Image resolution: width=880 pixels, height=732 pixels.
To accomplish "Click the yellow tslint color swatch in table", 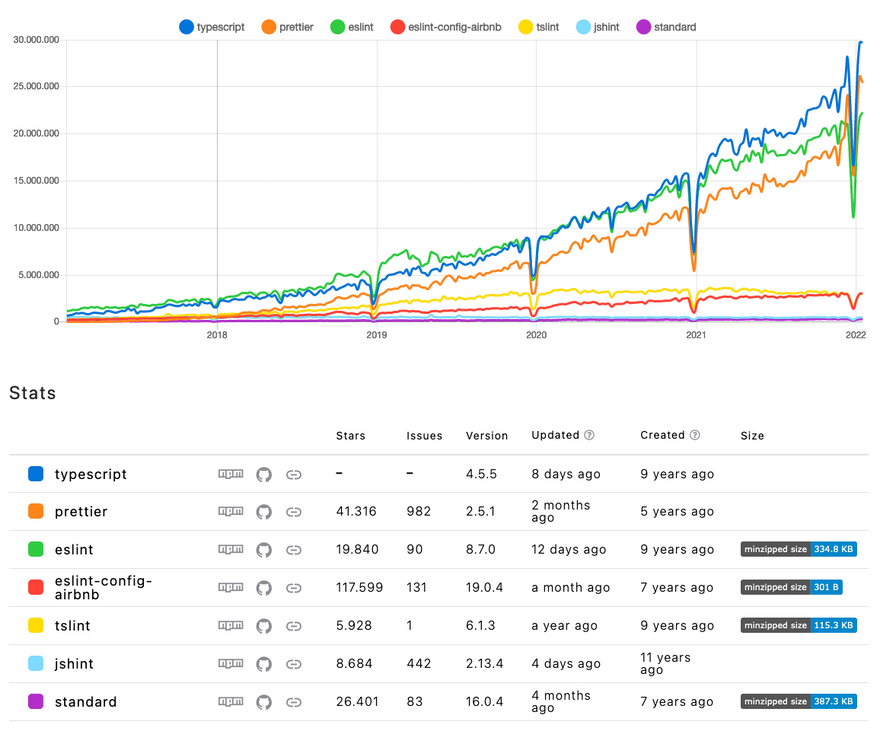I will click(x=36, y=626).
